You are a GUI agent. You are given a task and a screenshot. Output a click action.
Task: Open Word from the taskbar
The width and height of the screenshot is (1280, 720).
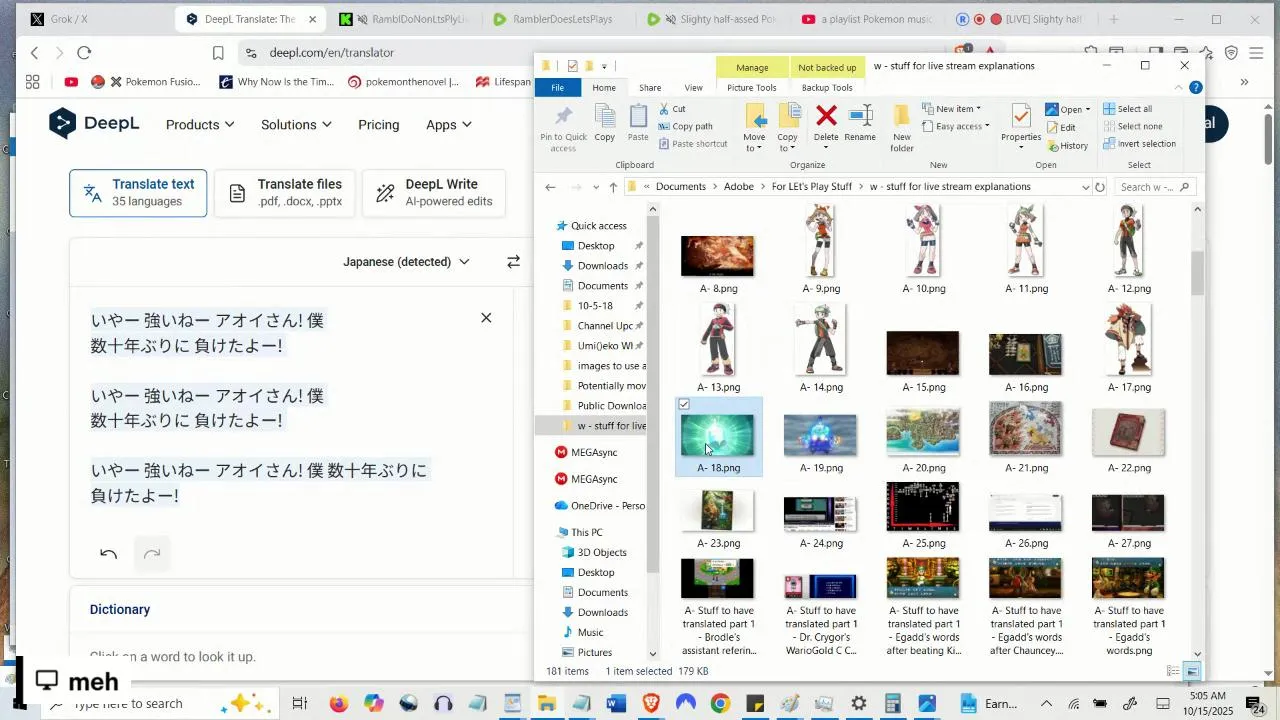(616, 704)
